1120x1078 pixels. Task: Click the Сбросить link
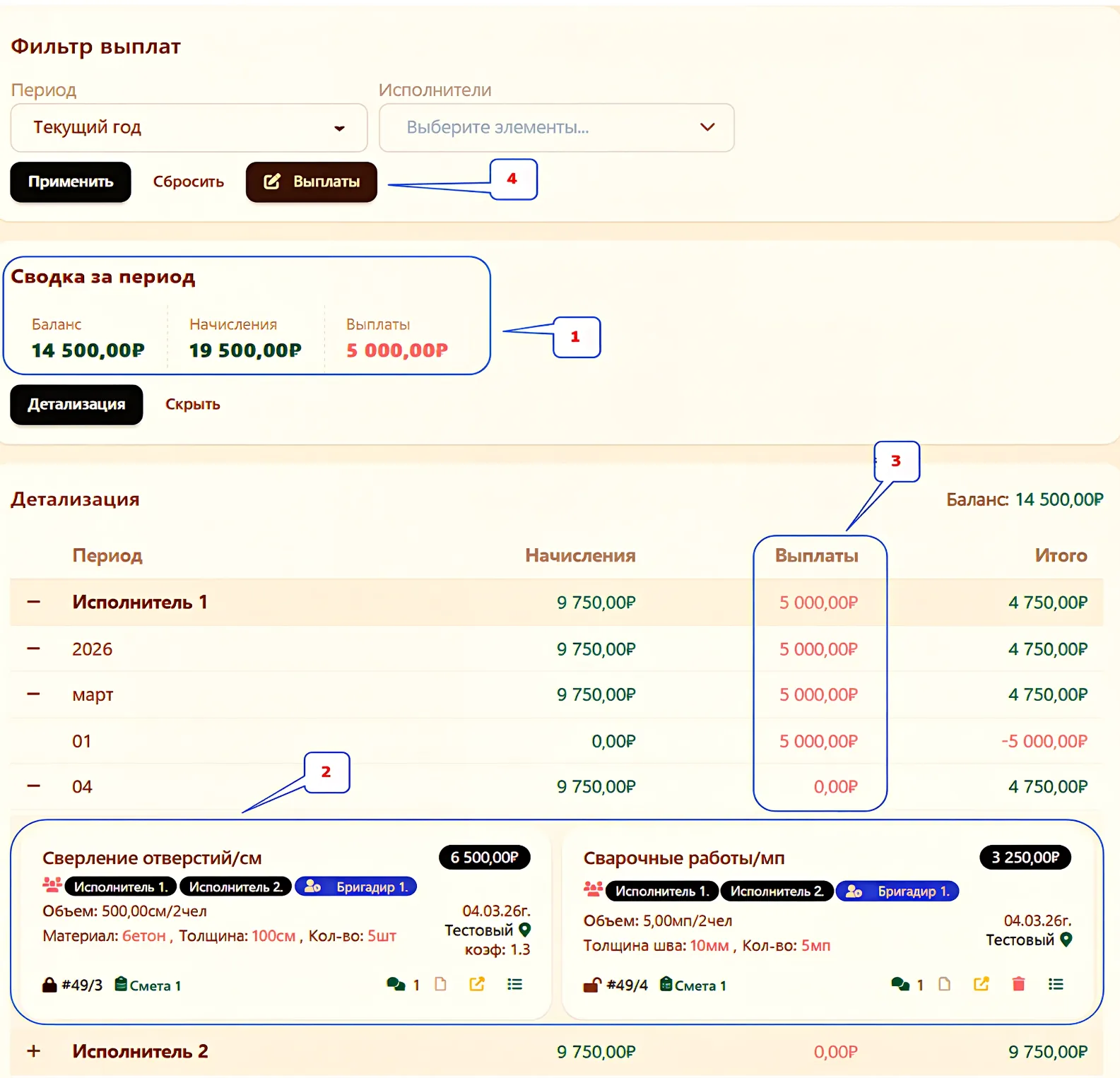point(189,182)
